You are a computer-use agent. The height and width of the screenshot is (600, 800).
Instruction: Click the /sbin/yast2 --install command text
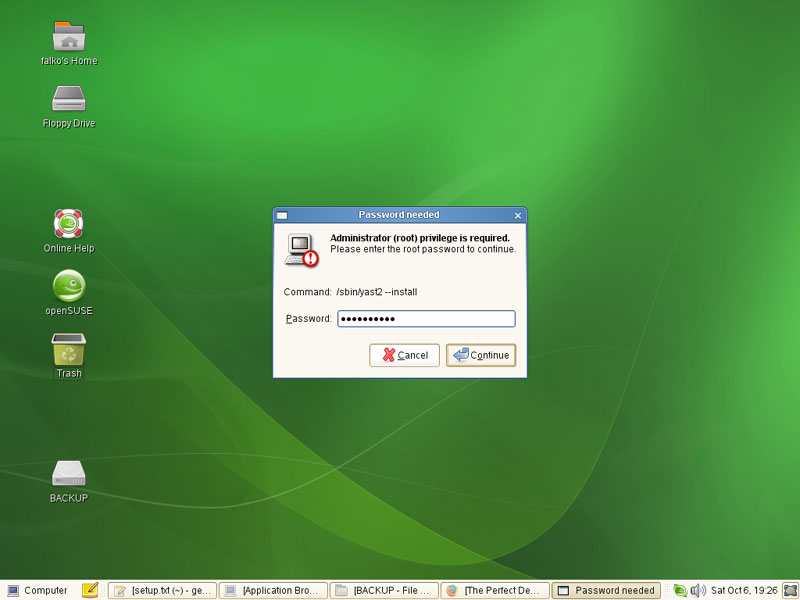point(377,292)
